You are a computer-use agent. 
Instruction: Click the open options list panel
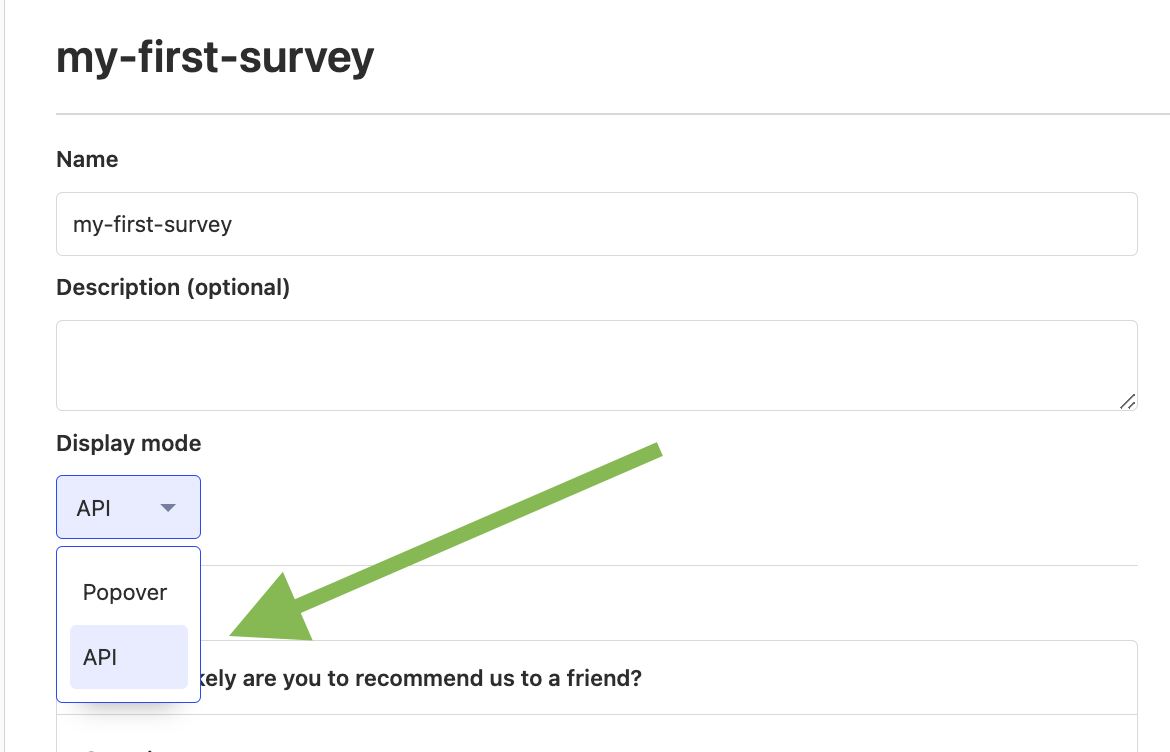(x=128, y=624)
